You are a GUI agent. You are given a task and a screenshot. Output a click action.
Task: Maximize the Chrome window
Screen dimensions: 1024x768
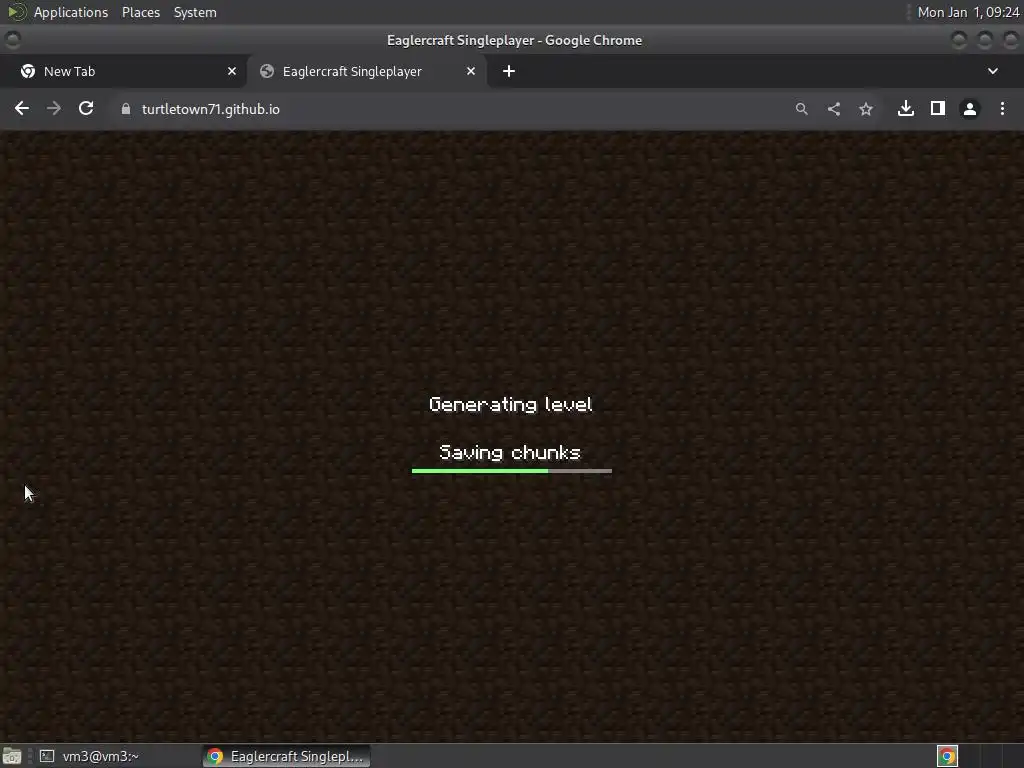pyautogui.click(x=985, y=40)
